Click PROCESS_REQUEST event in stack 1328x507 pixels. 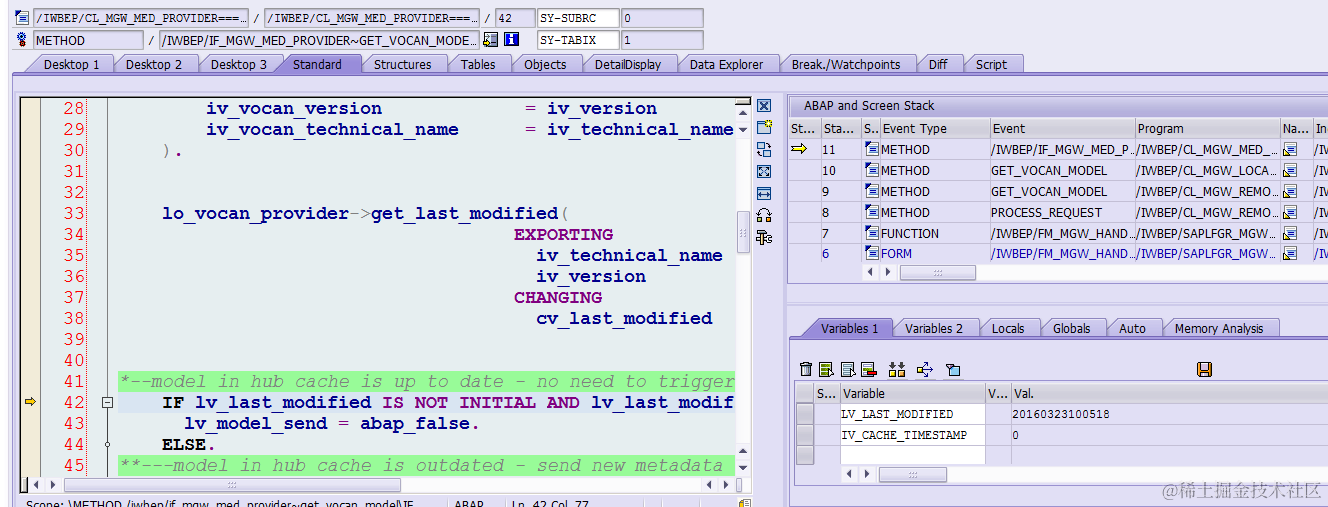coord(1046,212)
